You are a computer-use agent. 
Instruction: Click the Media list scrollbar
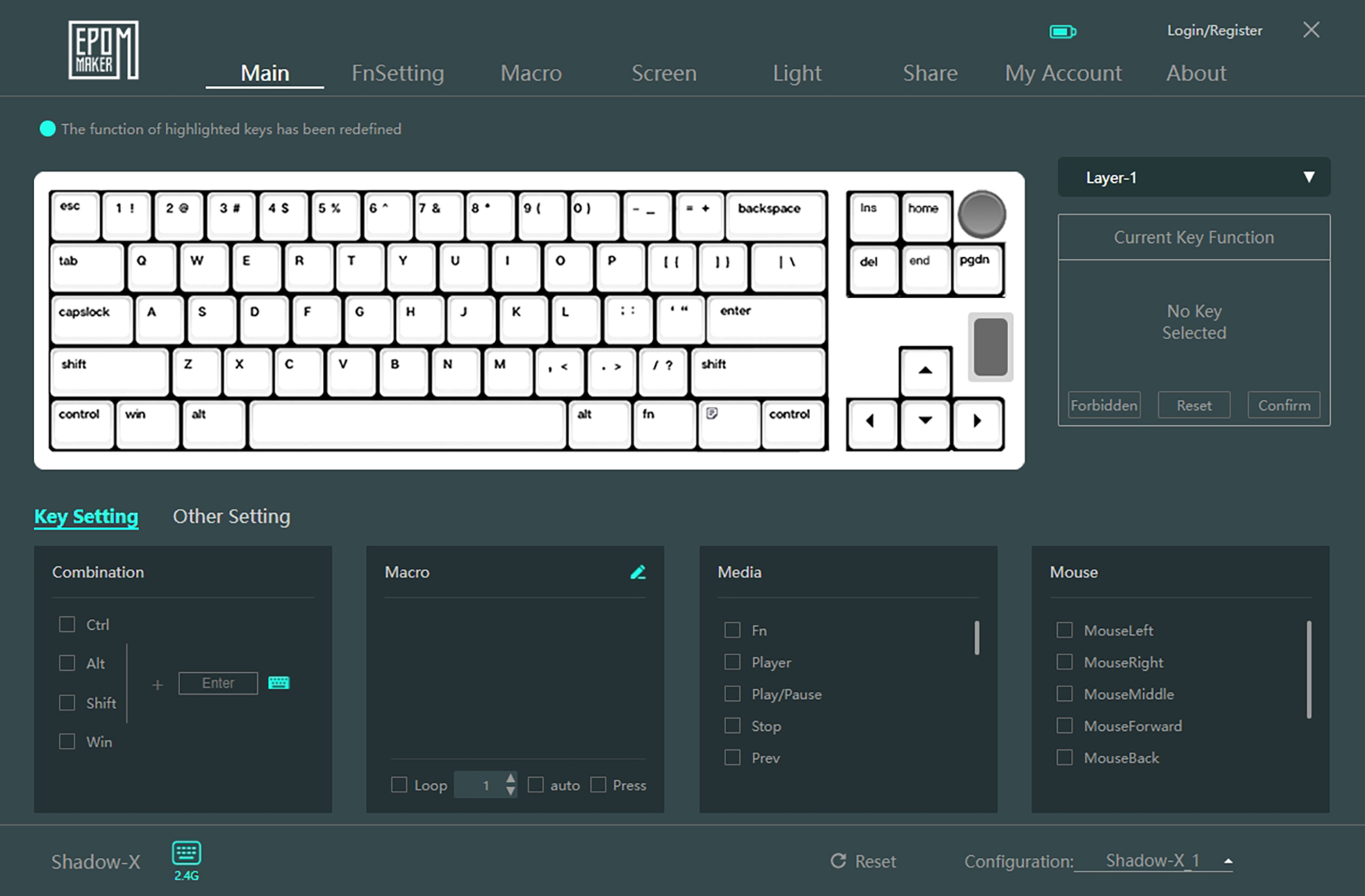[977, 638]
